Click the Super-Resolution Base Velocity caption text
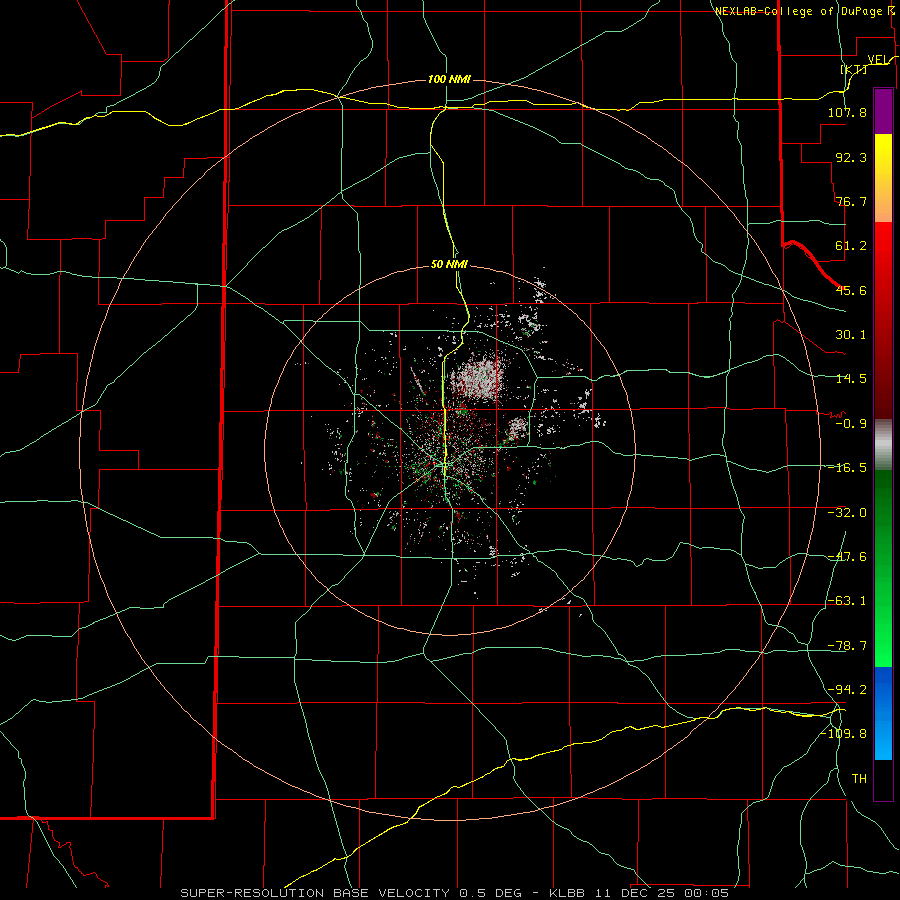Viewport: 900px width, 900px height. pyautogui.click(x=455, y=893)
